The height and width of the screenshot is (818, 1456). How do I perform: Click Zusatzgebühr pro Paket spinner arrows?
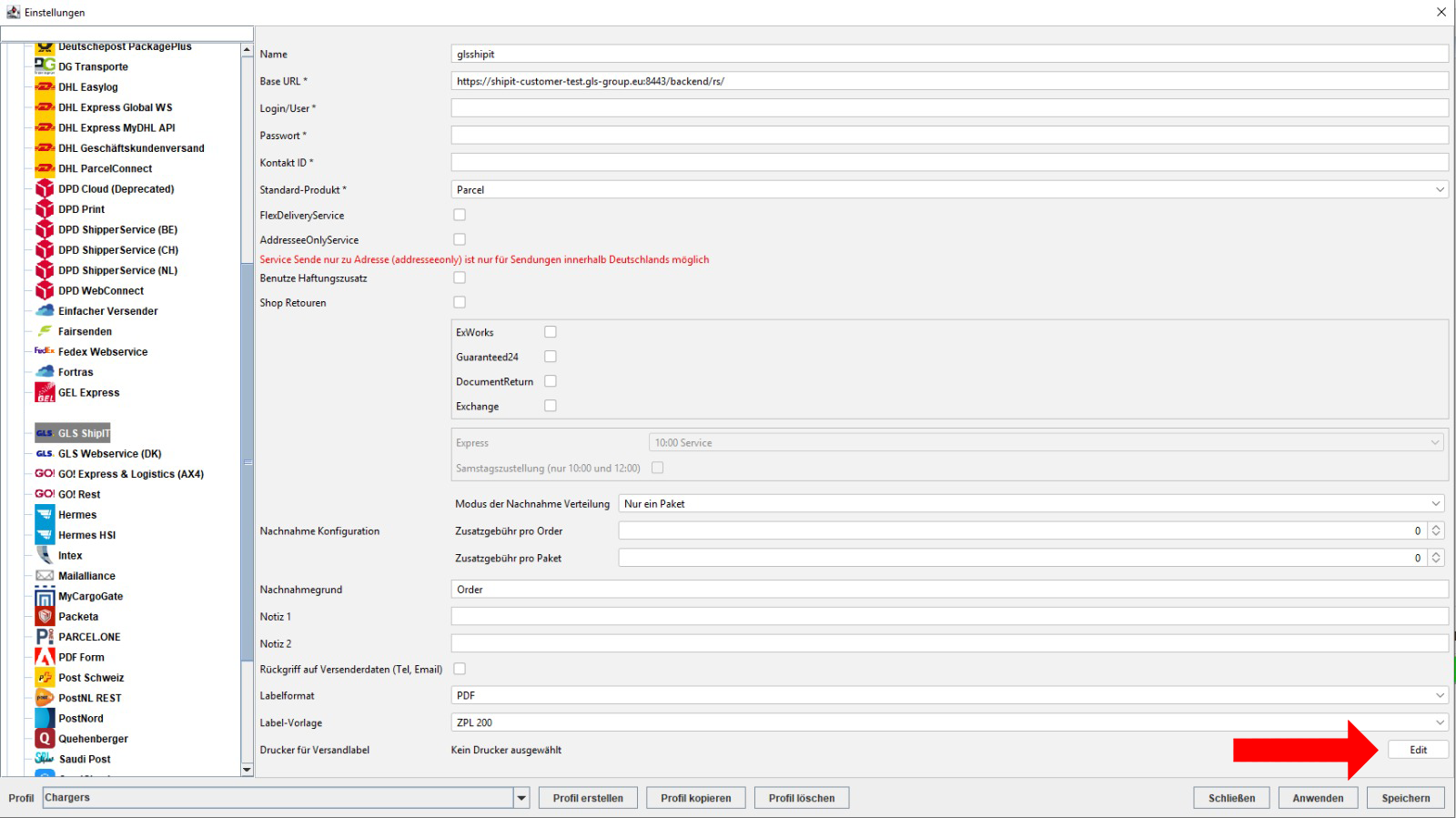coord(1436,558)
